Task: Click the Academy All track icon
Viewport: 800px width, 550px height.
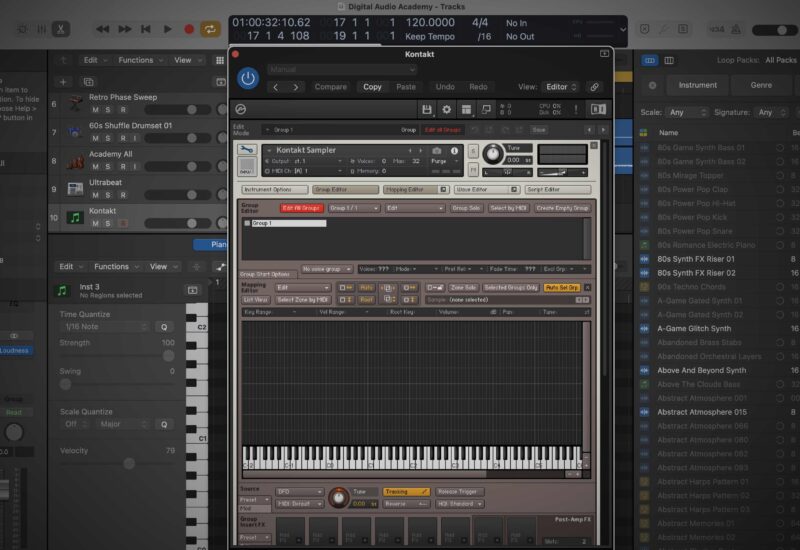Action: 75,161
